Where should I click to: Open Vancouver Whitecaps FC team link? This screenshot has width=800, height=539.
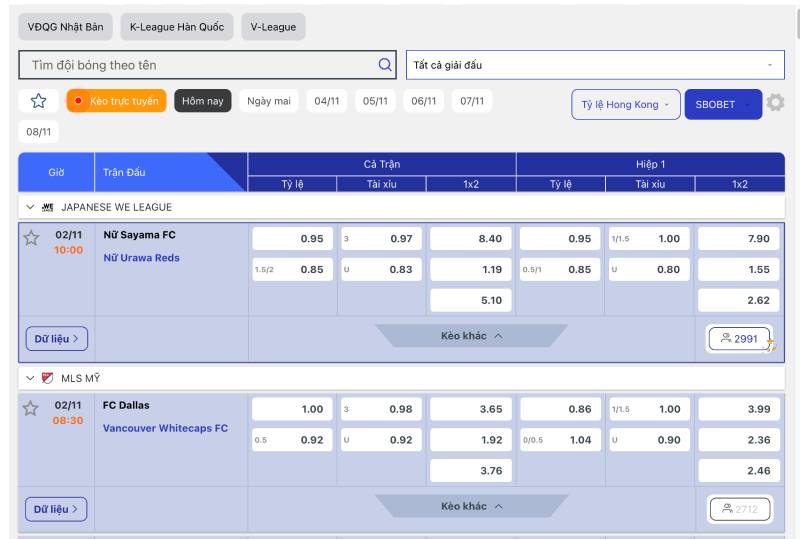[x=165, y=428]
